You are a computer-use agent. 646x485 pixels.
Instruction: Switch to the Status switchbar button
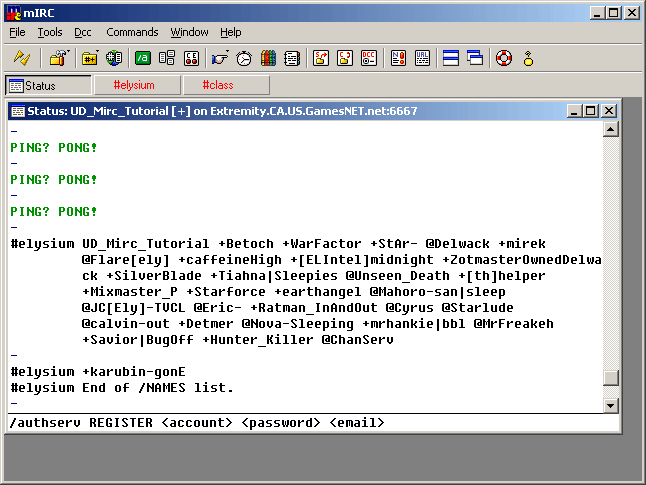[48, 85]
